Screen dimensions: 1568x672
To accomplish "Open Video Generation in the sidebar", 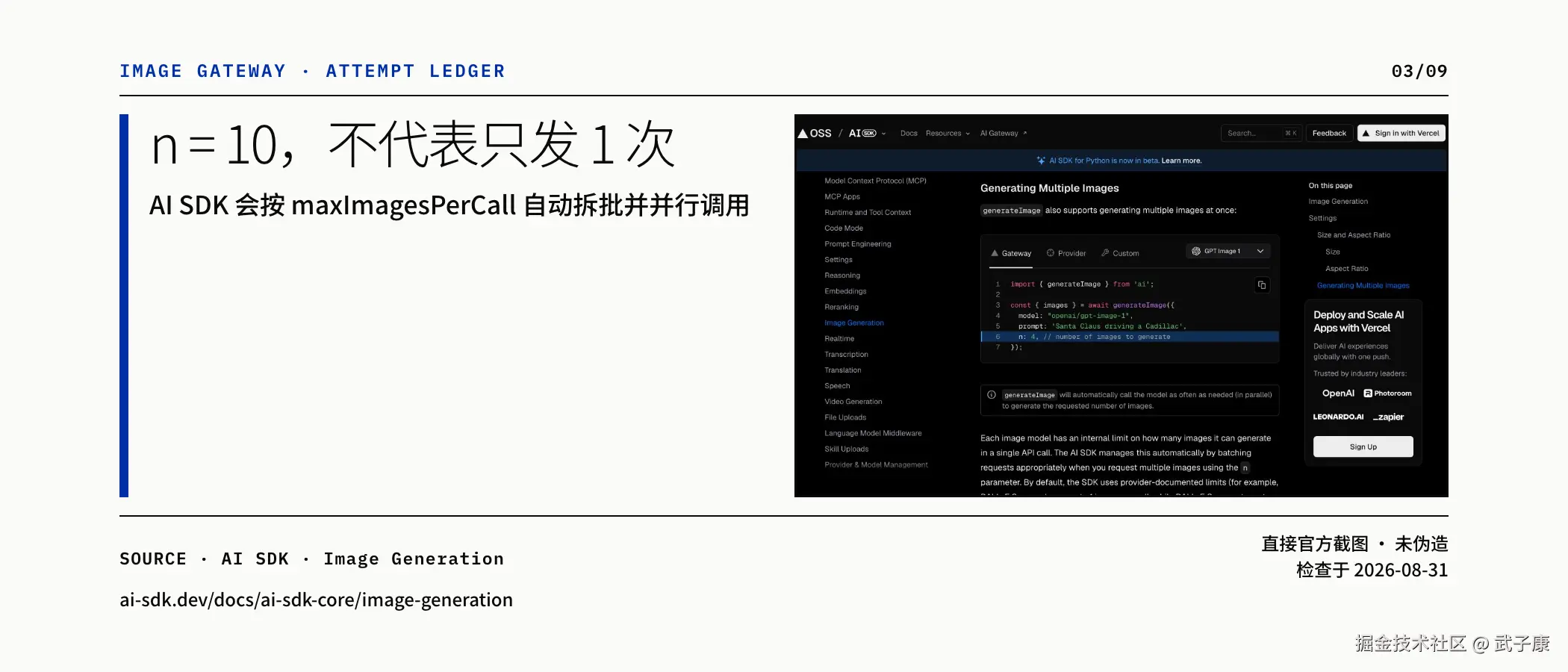I will click(x=853, y=401).
